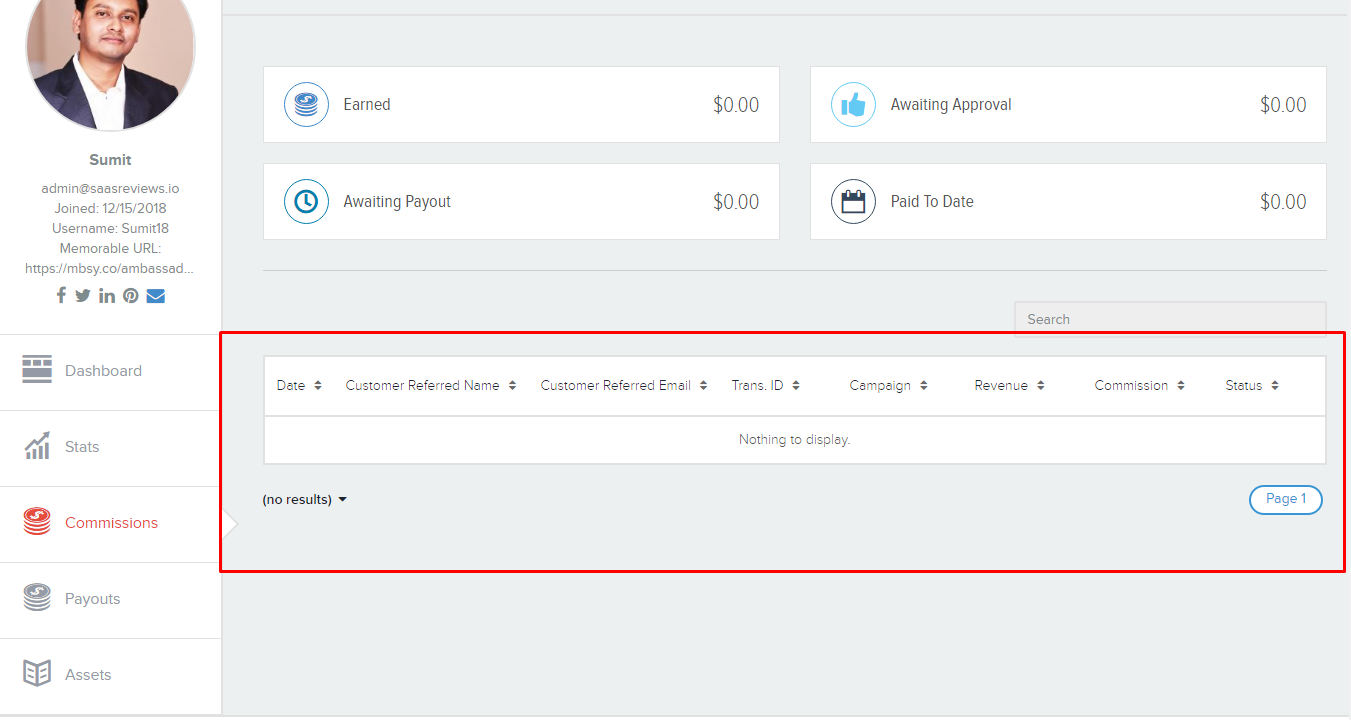The height and width of the screenshot is (720, 1351).
Task: Click the Pinterest share icon
Action: 131,295
